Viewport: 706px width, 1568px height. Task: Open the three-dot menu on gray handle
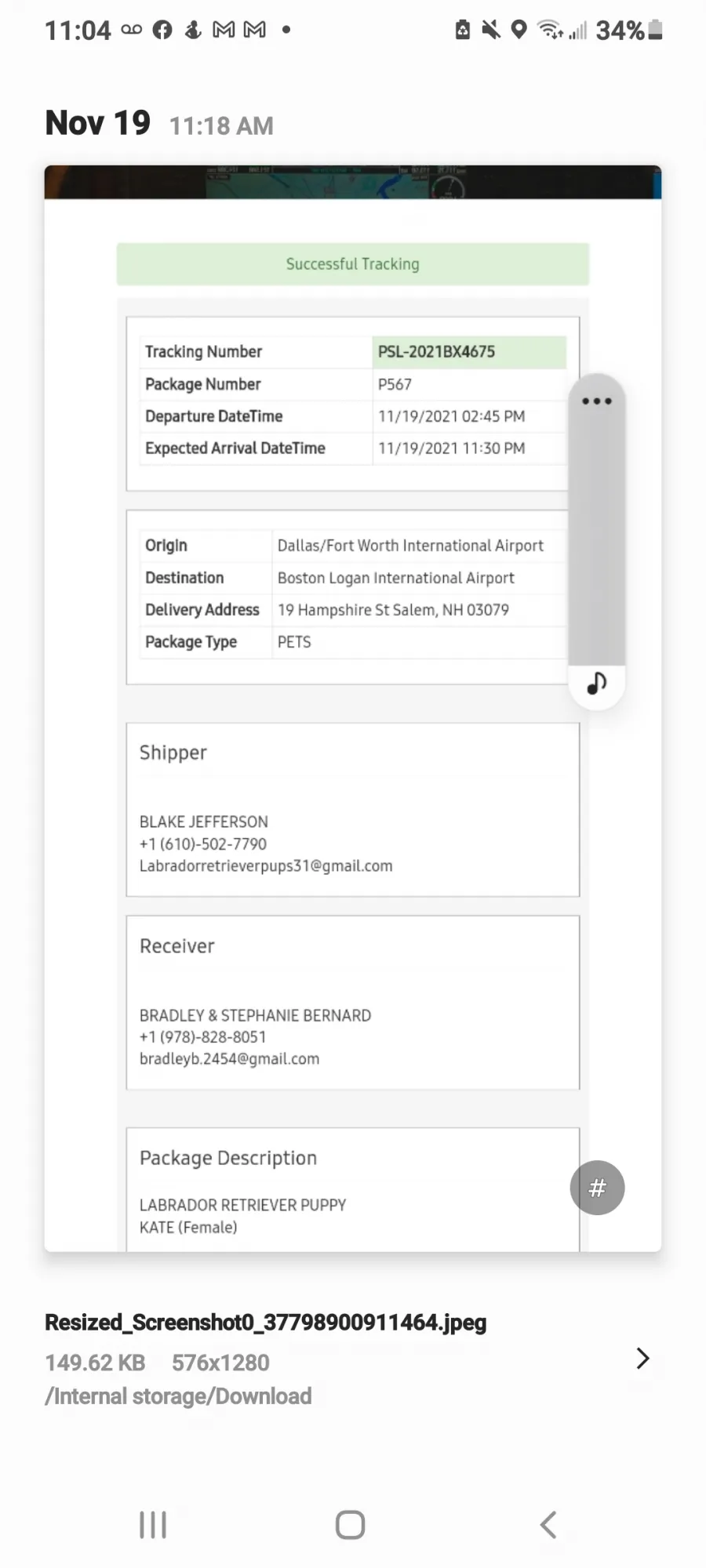click(x=597, y=401)
